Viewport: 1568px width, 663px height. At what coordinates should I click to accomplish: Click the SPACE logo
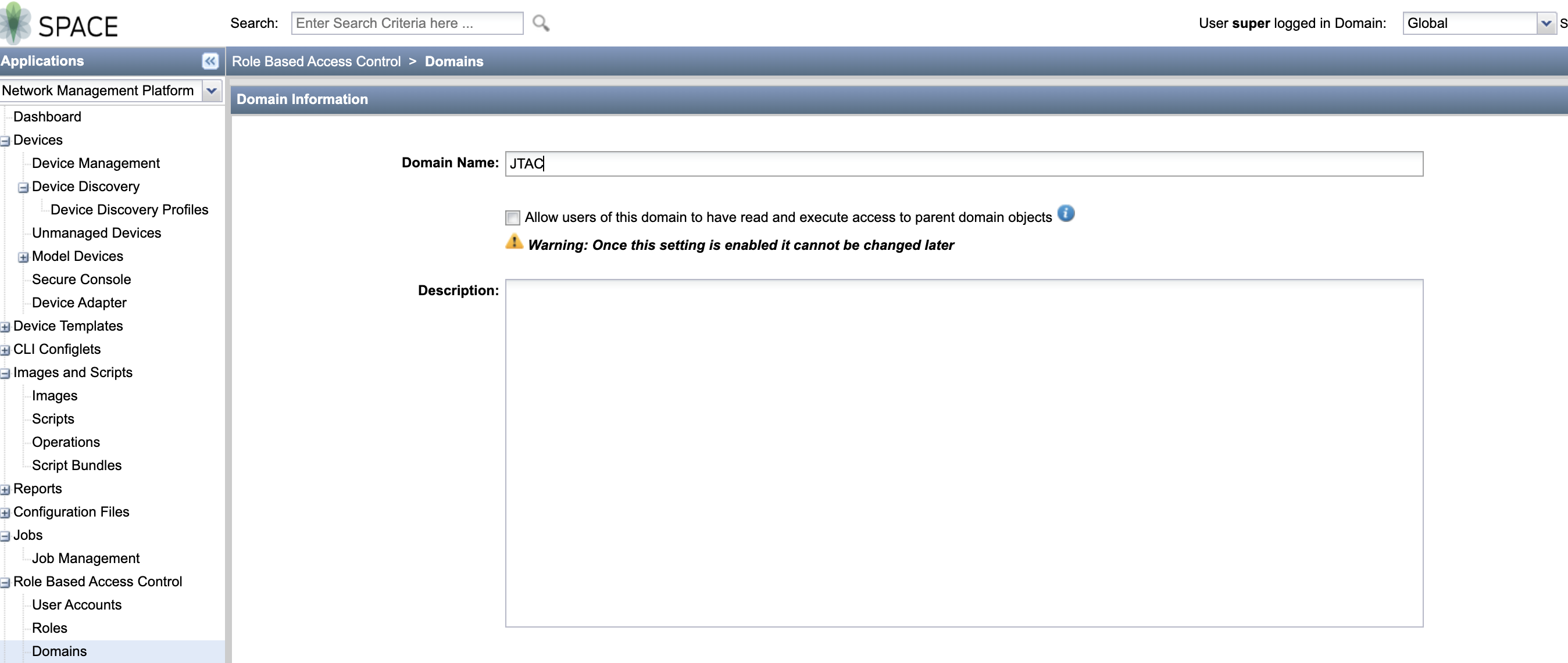click(x=61, y=24)
